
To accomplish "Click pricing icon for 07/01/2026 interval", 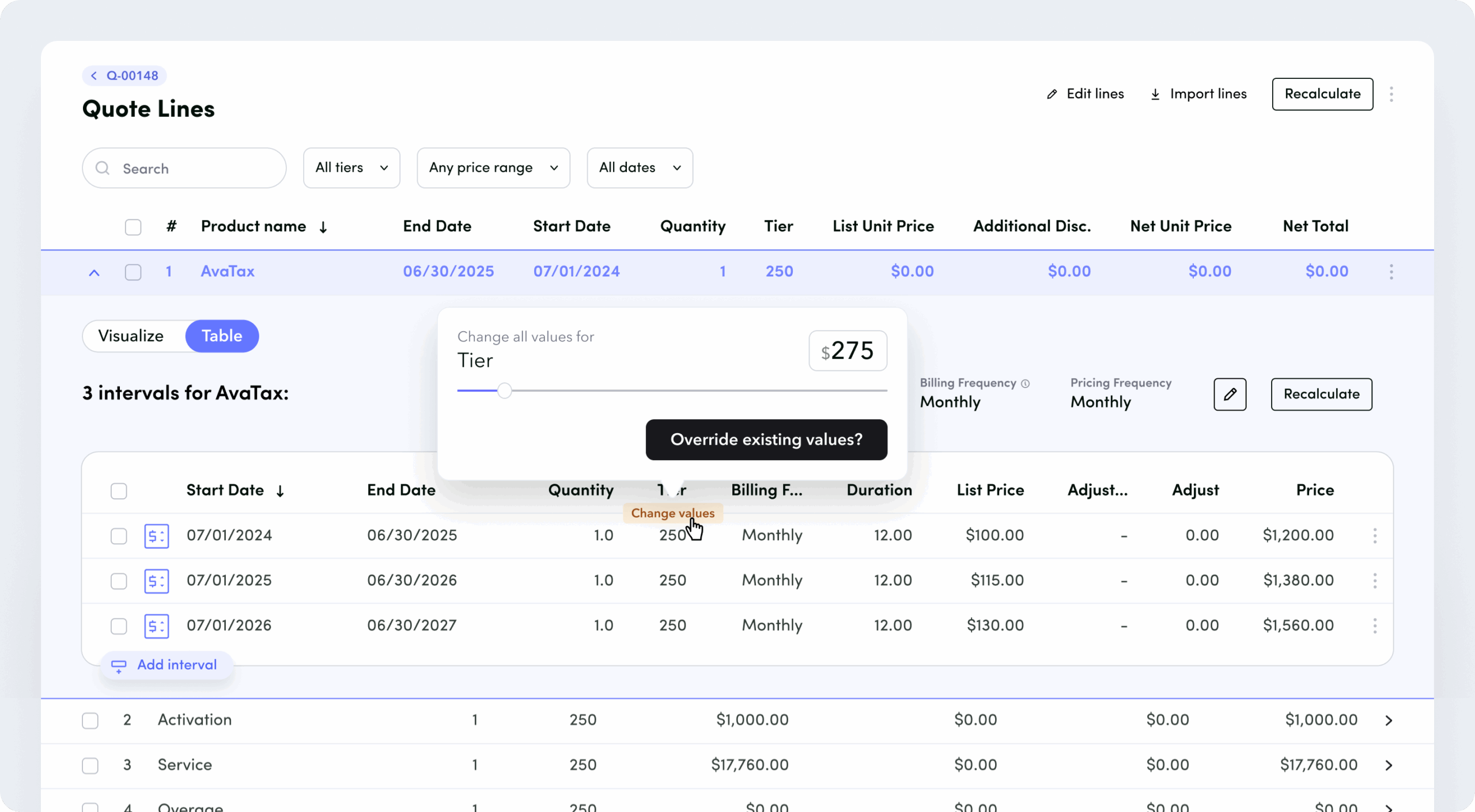I will pos(157,625).
